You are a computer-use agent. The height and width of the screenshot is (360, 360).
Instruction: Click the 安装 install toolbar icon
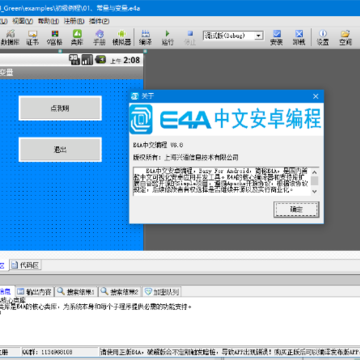277,37
